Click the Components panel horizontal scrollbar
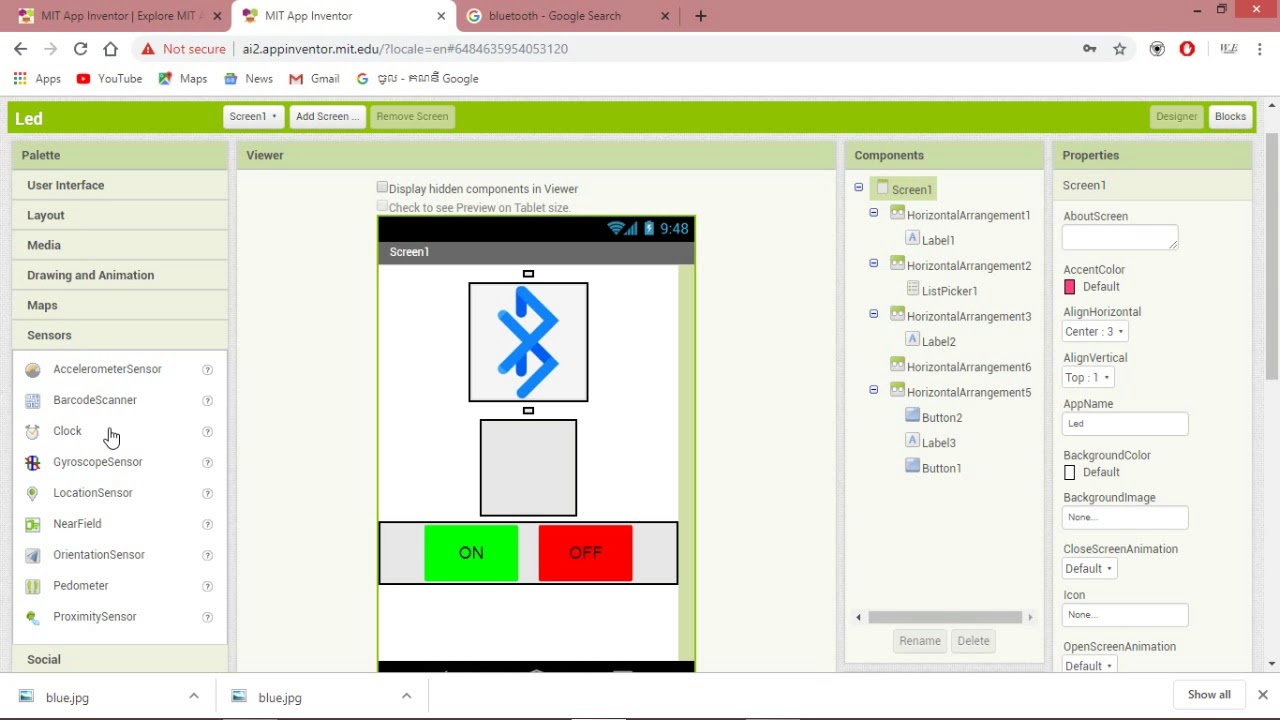The image size is (1280, 720). tap(945, 617)
